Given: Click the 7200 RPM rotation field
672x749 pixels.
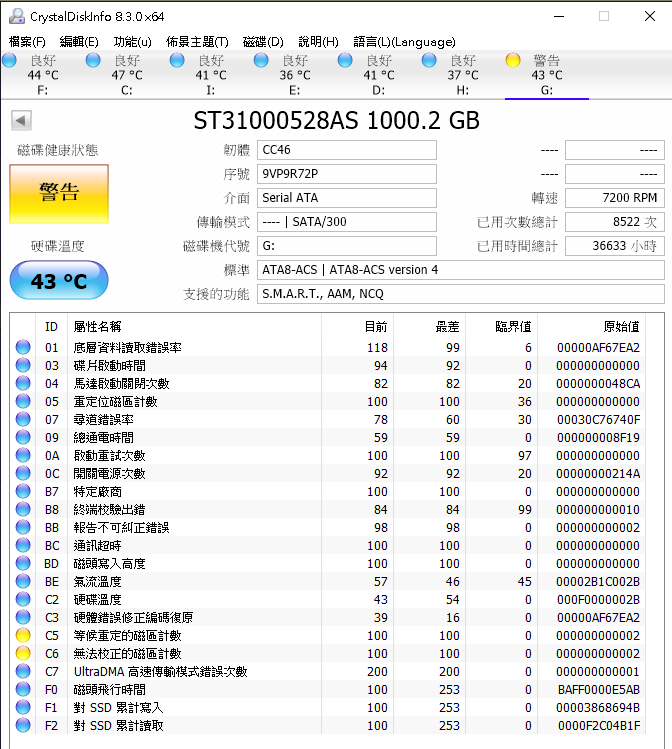Looking at the screenshot, I should [615, 198].
